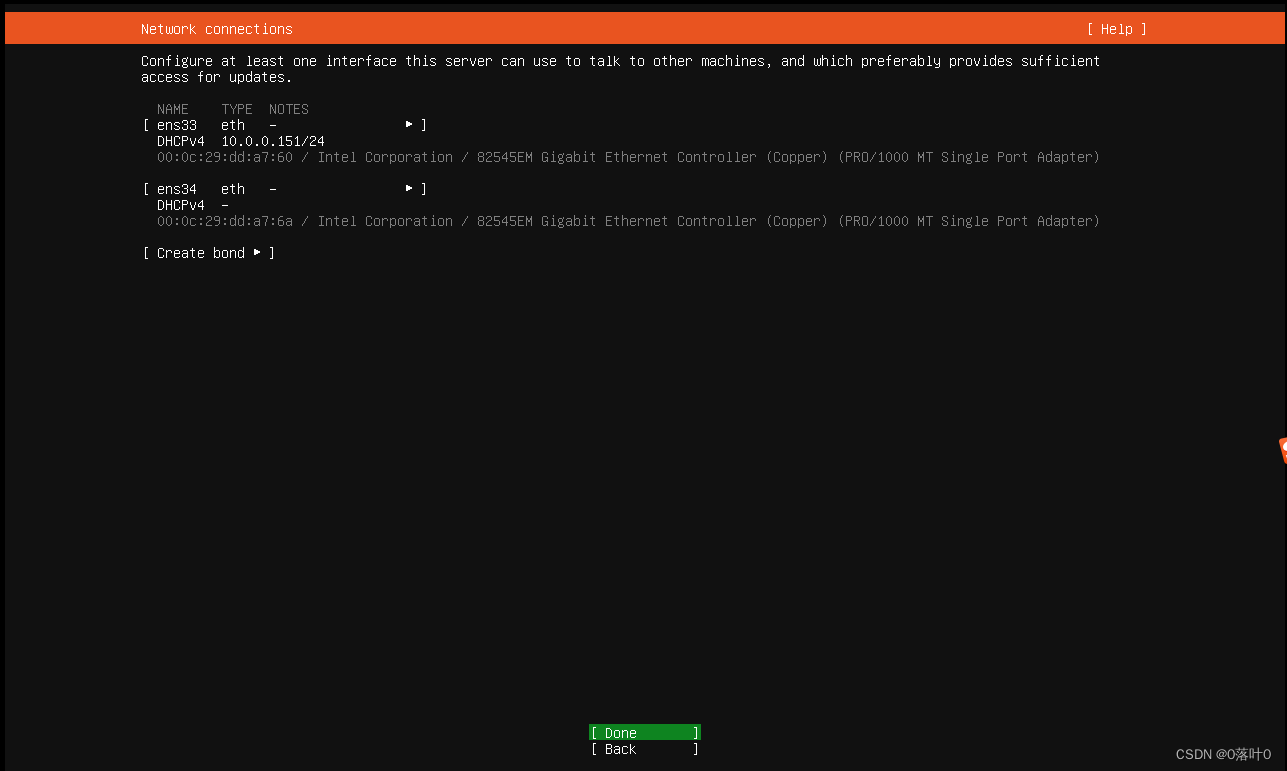This screenshot has height=771, width=1287.
Task: Click the IP address 10.0.0.151/24
Action: [273, 141]
